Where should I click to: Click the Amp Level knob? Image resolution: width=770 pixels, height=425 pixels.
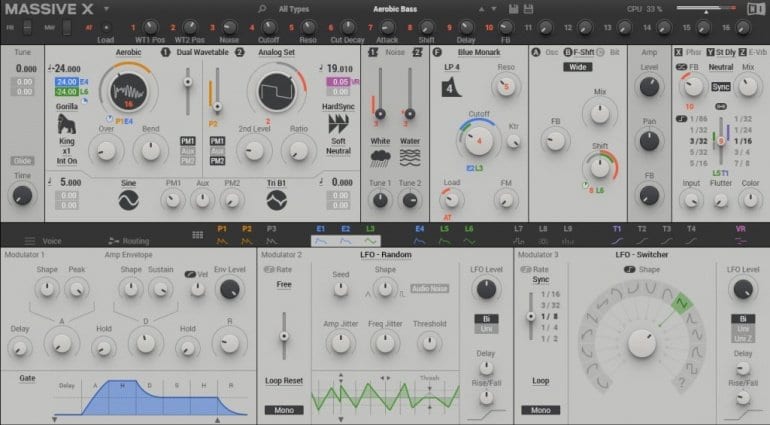[649, 86]
